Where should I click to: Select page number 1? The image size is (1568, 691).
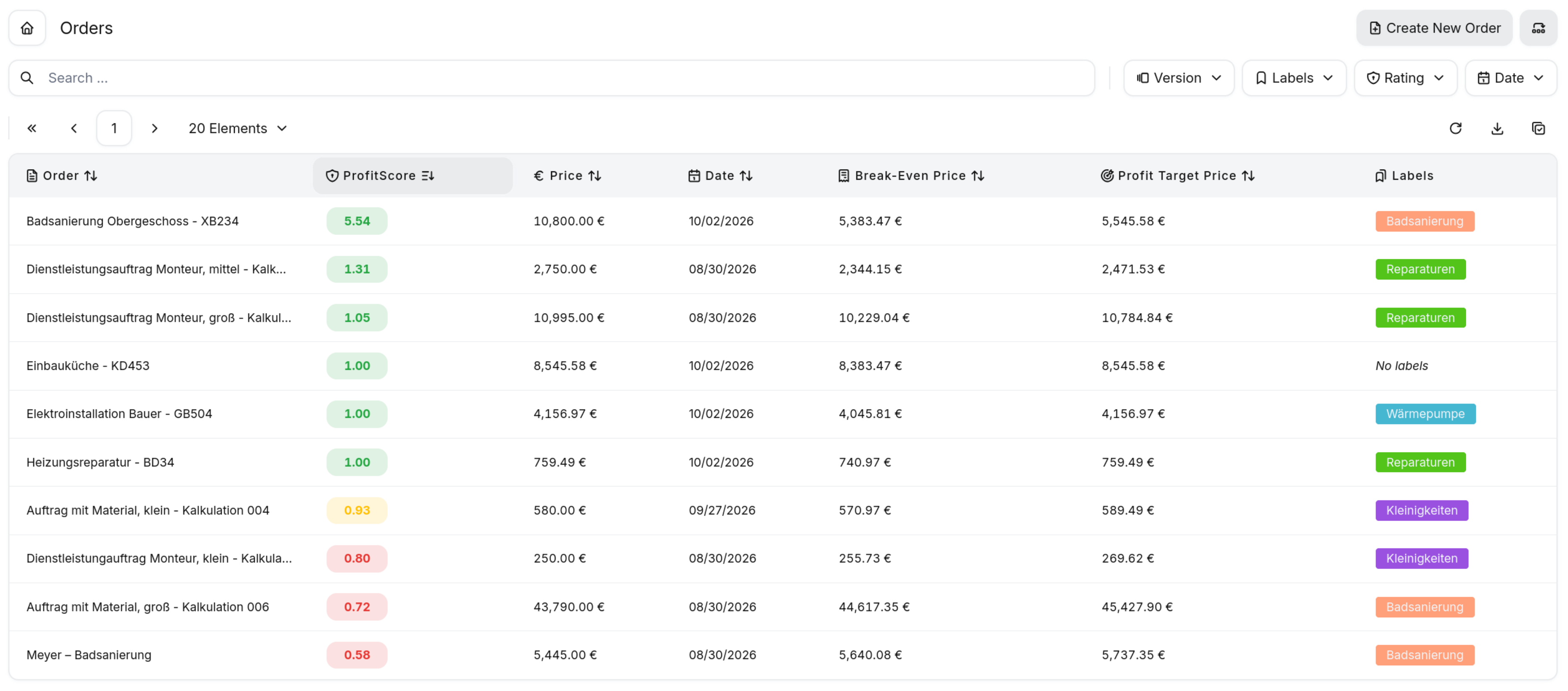[114, 128]
